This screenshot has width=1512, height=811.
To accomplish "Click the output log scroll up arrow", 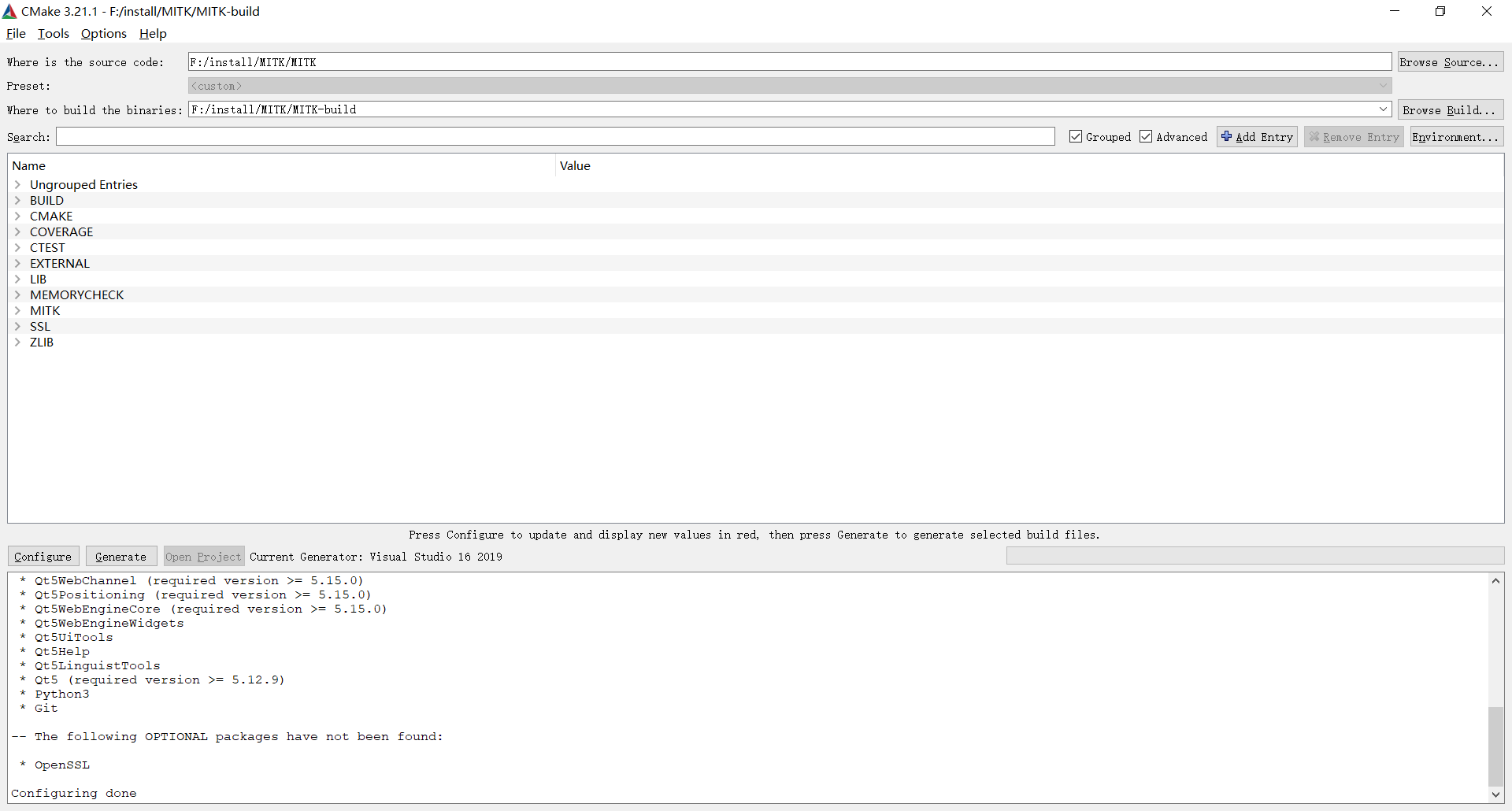I will tap(1495, 580).
